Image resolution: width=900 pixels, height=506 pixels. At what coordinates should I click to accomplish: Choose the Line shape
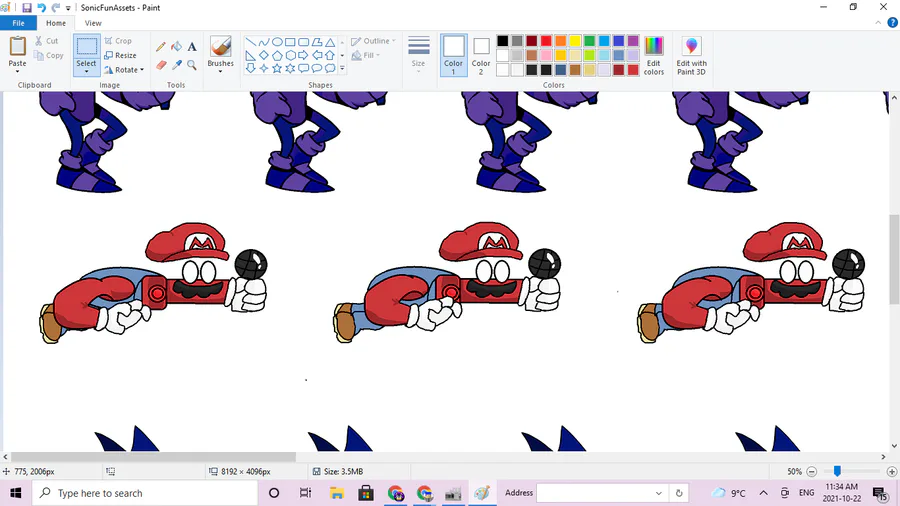click(251, 42)
